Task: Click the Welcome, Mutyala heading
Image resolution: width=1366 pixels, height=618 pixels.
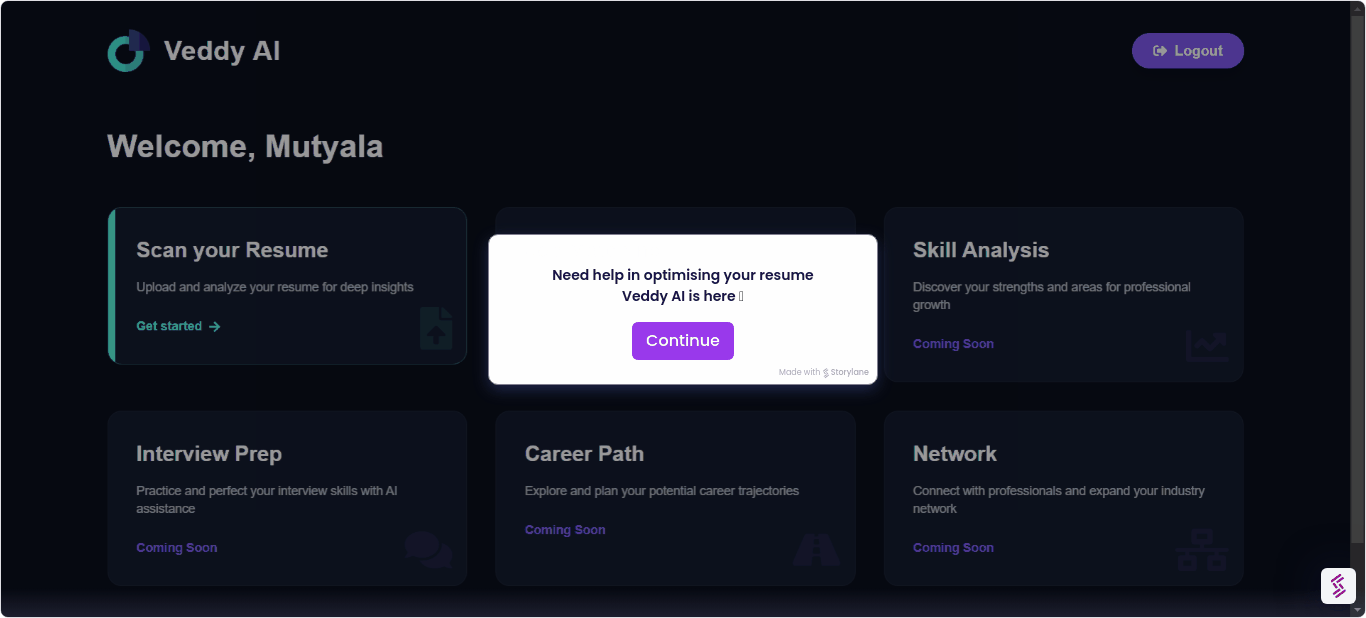Action: pos(245,146)
